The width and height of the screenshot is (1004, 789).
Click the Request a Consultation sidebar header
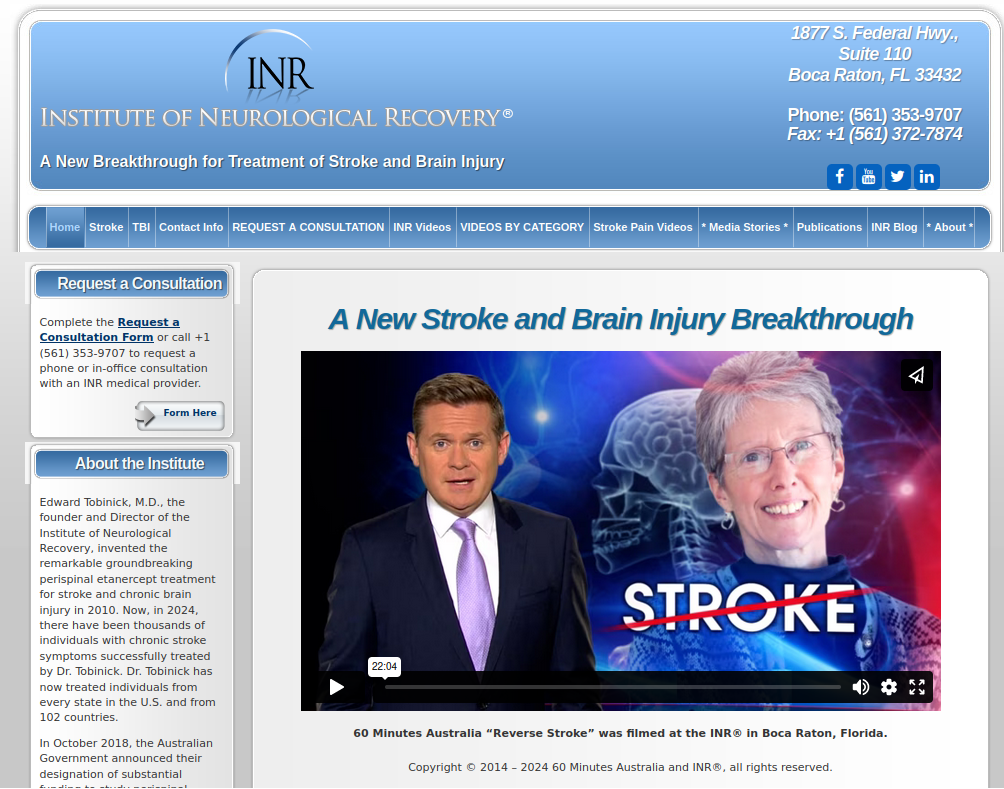pyautogui.click(x=132, y=284)
